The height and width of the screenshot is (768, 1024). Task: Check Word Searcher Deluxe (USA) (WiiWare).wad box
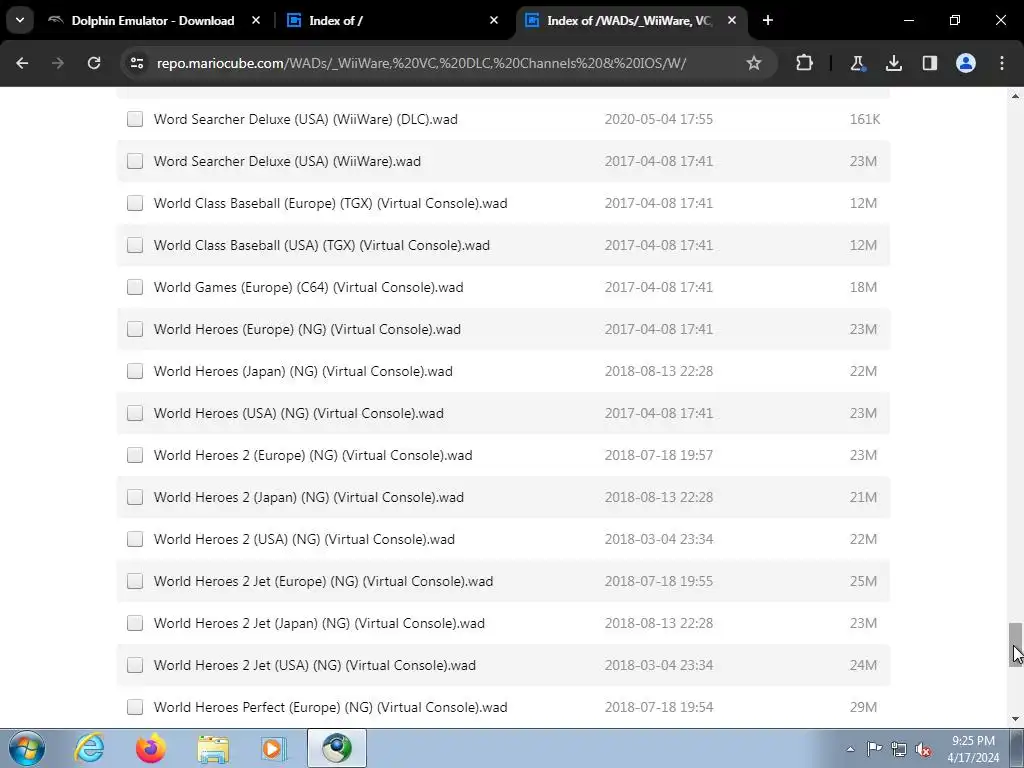click(135, 161)
